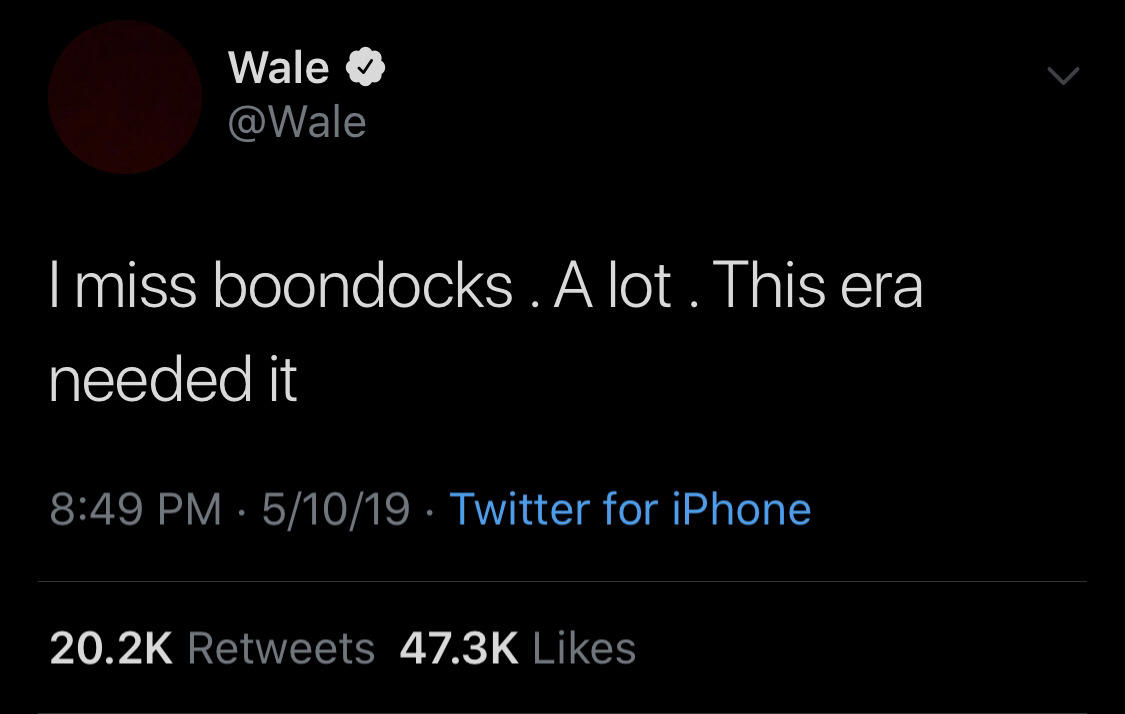Open the Twitter for iPhone source link

(630, 509)
